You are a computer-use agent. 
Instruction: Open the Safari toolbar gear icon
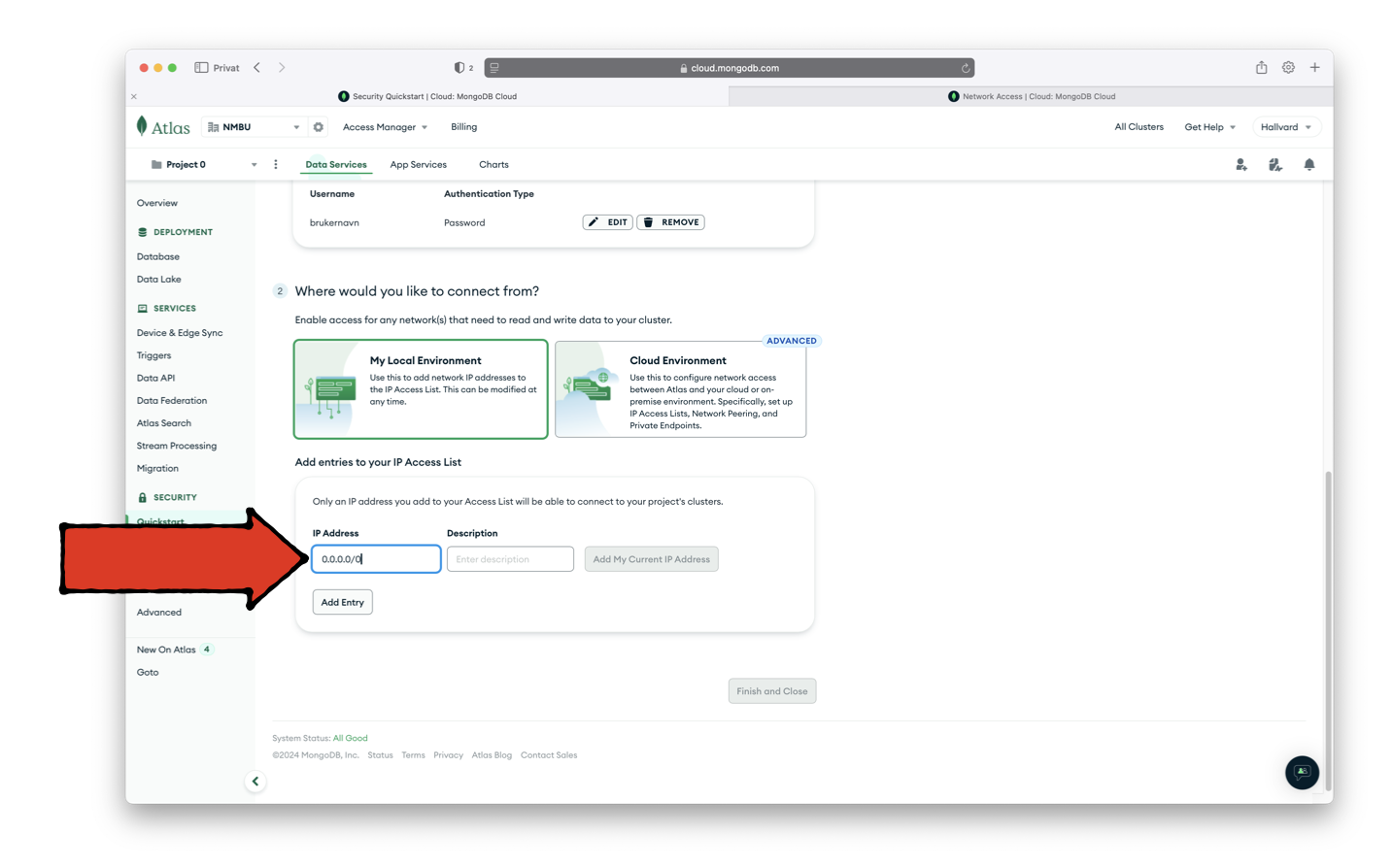(x=1288, y=67)
